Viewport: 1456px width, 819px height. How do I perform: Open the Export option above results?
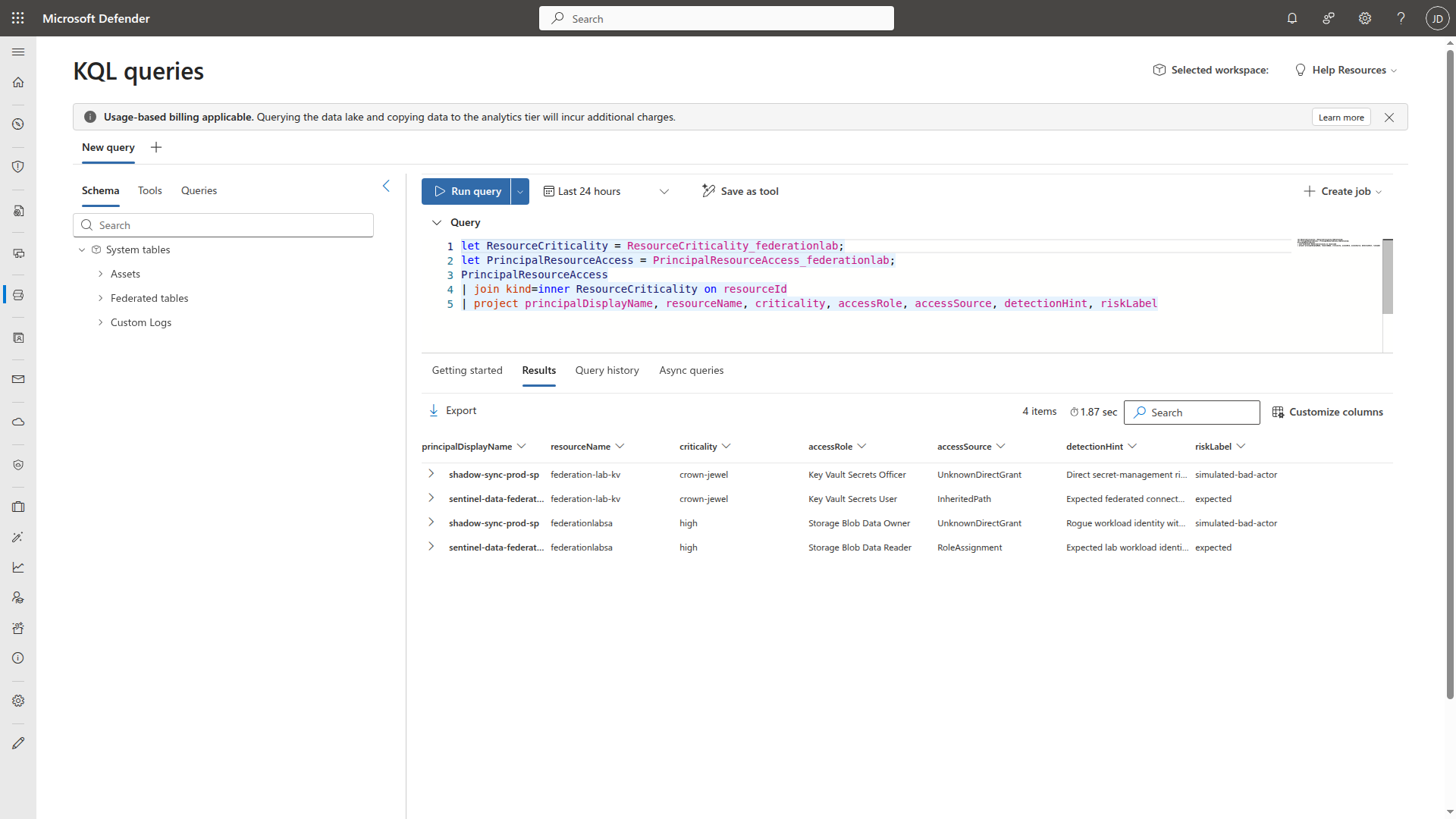click(x=453, y=409)
